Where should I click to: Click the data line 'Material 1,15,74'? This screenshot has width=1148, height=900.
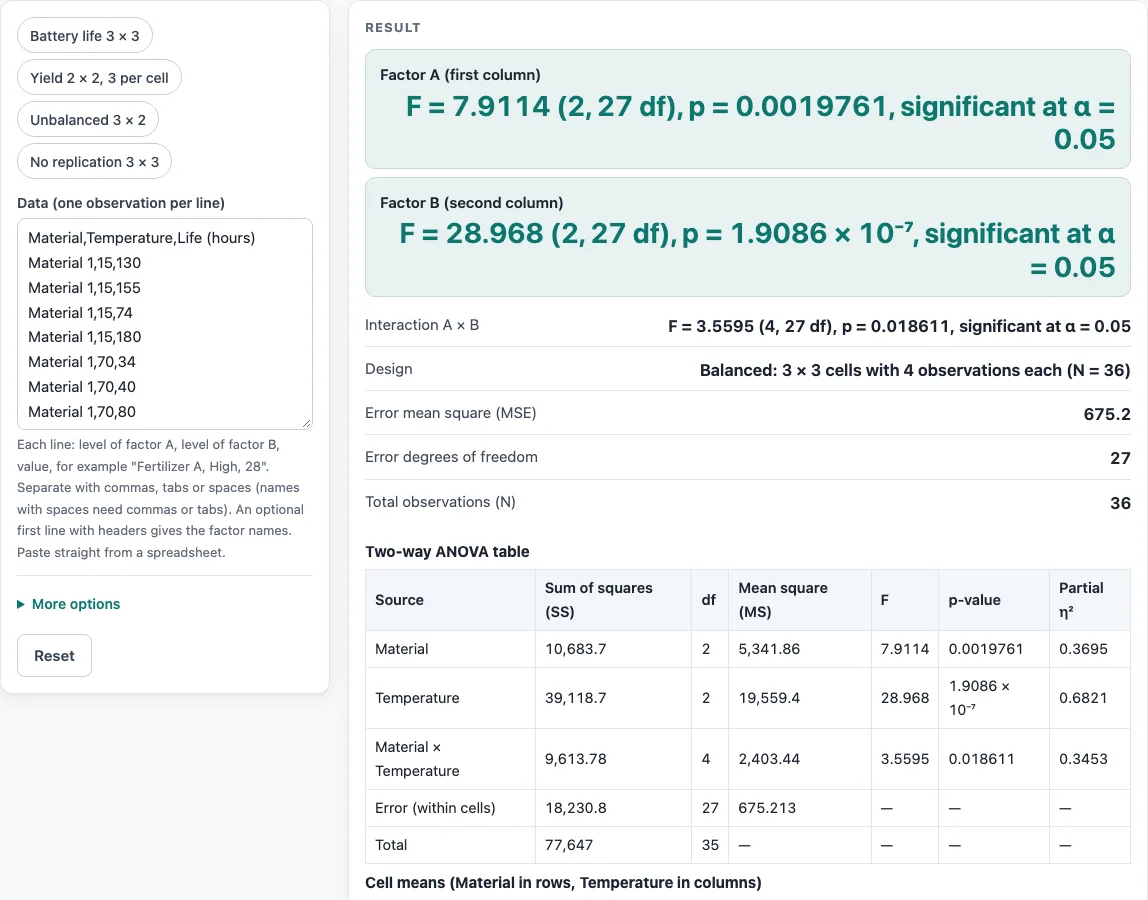point(81,313)
